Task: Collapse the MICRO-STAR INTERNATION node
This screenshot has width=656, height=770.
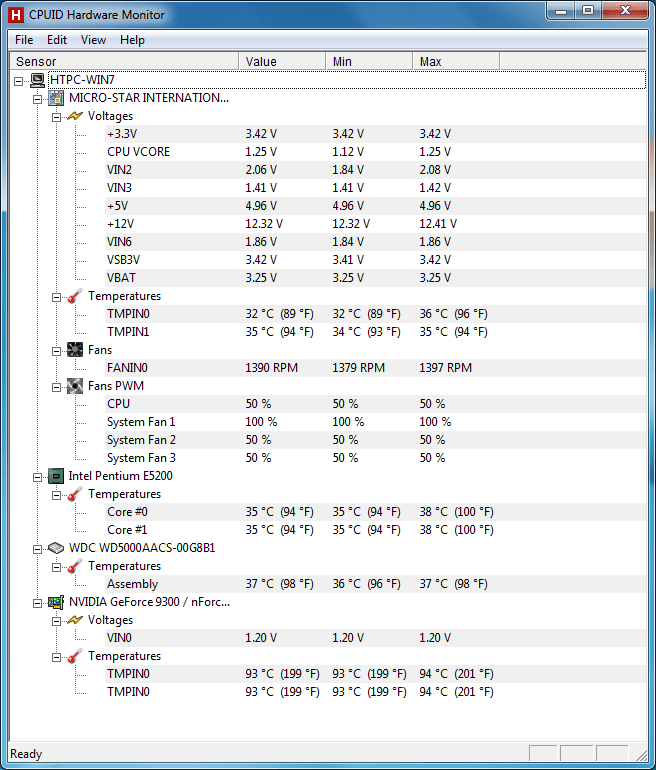Action: 37,99
